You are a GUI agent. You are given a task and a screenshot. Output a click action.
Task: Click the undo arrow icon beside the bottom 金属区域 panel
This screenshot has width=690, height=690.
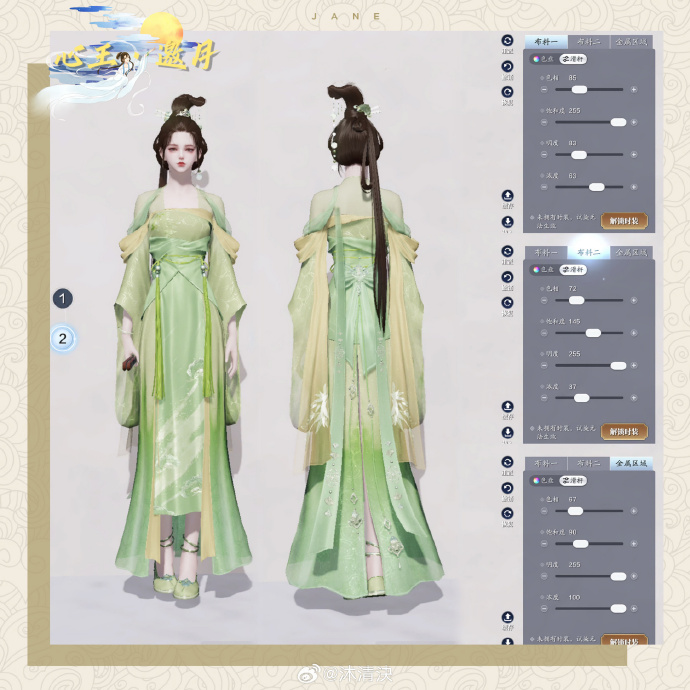[507, 488]
